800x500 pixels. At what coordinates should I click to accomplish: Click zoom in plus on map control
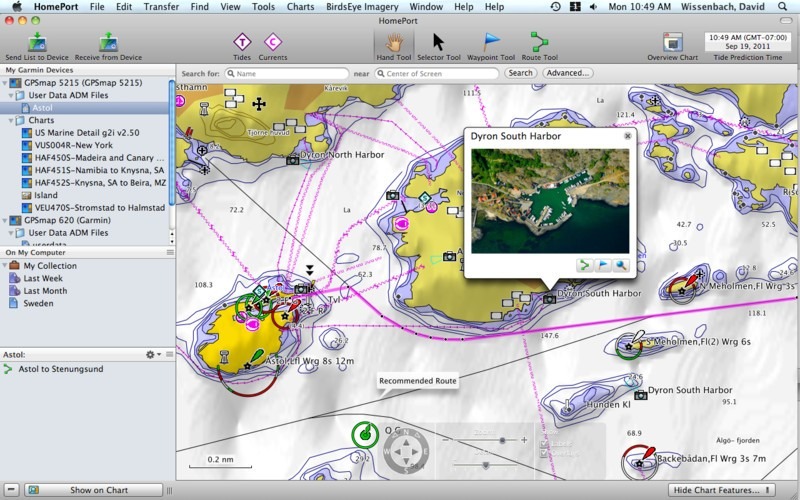tap(524, 440)
